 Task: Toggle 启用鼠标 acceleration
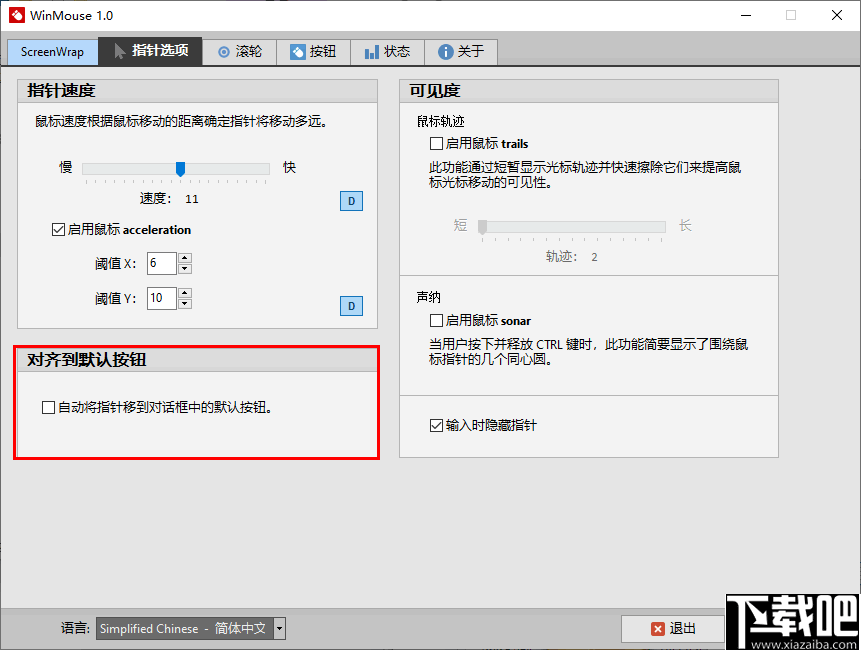[59, 229]
